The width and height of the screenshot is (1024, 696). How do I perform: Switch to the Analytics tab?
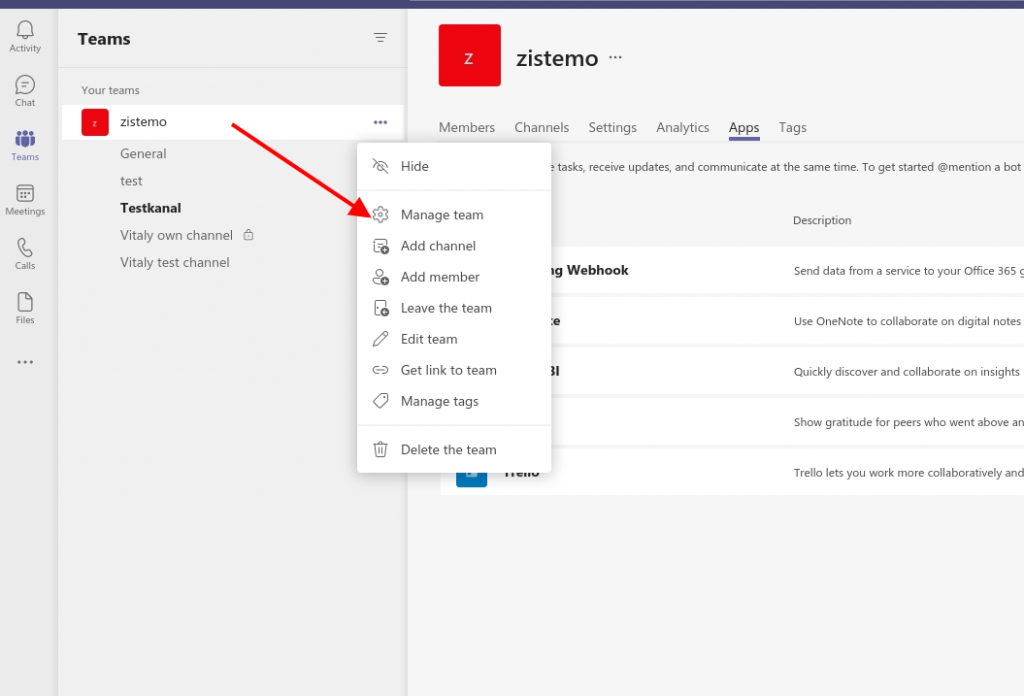pos(682,127)
